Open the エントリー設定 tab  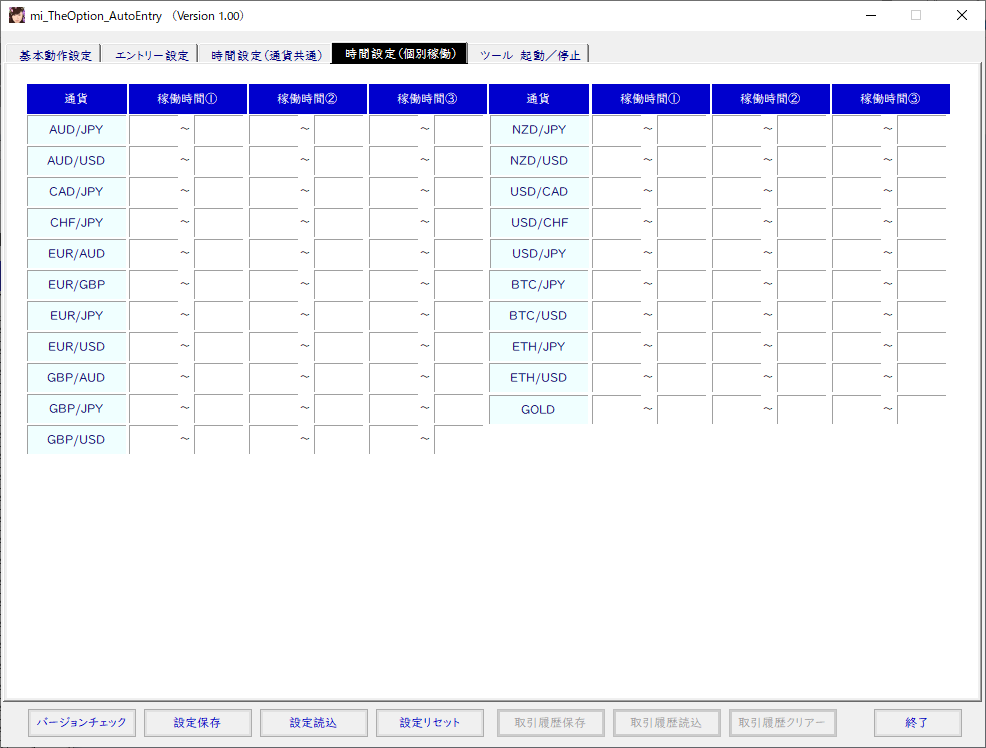152,55
